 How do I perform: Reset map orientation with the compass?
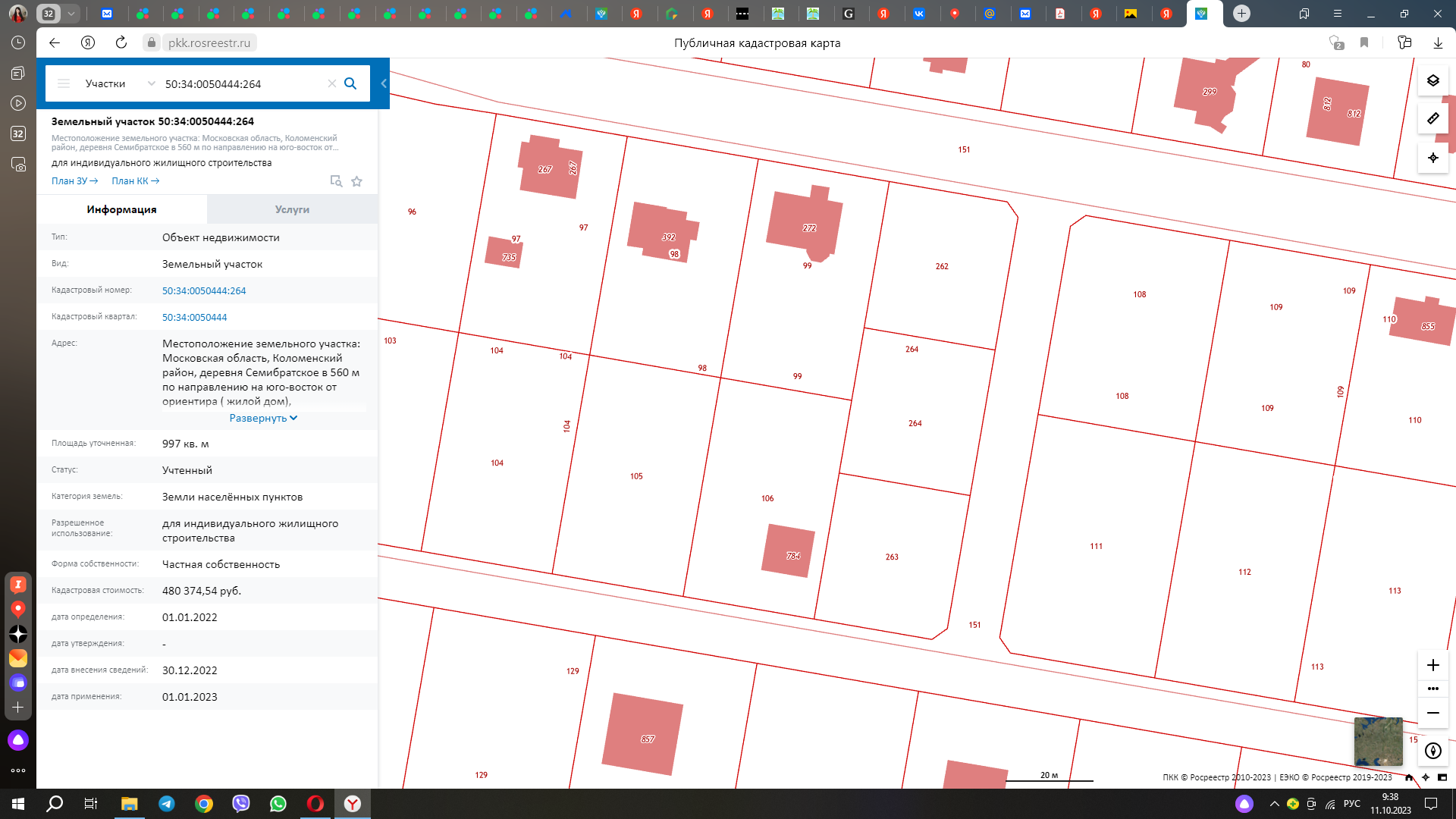[1432, 751]
